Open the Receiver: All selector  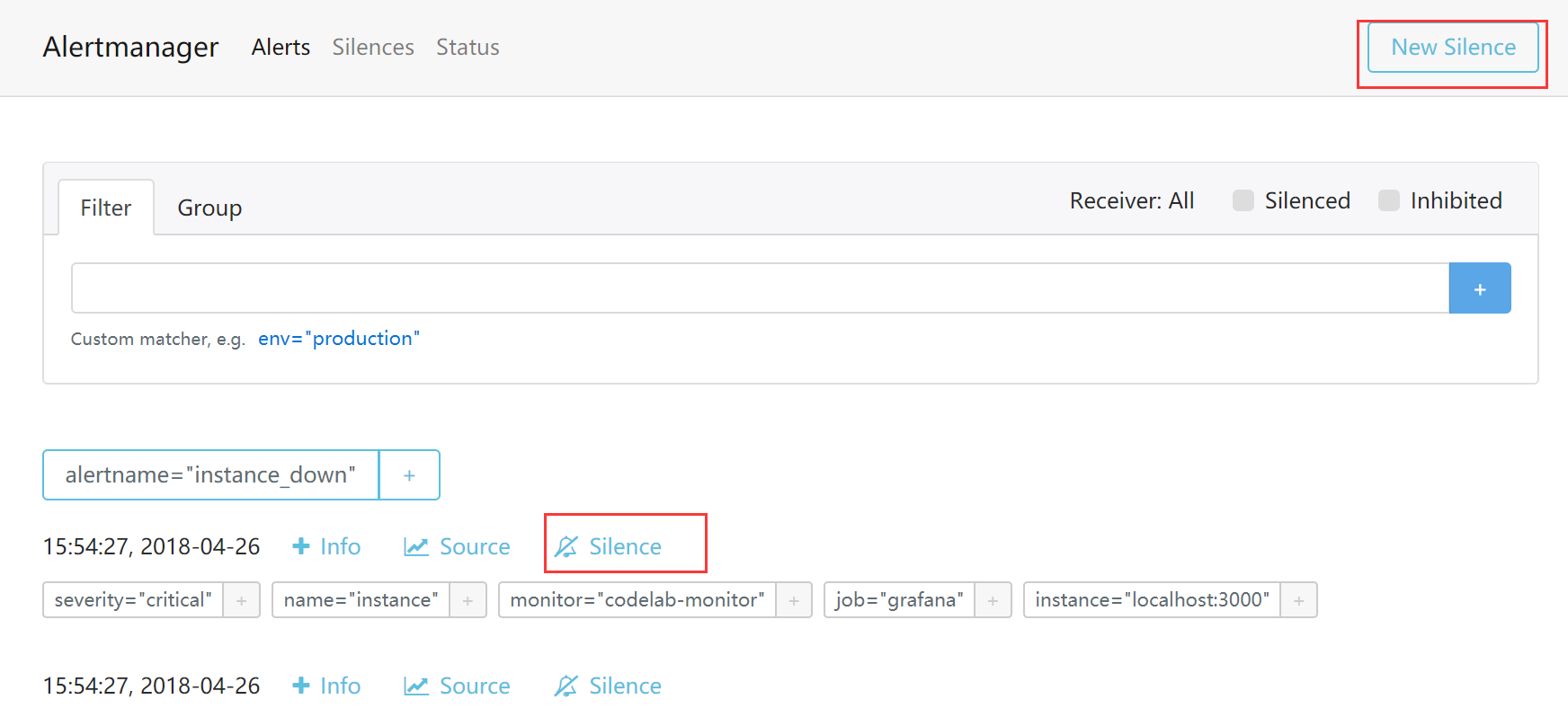click(x=1131, y=200)
